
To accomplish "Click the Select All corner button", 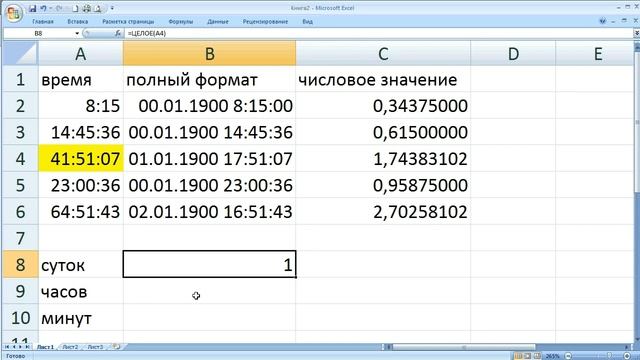I will (20, 53).
